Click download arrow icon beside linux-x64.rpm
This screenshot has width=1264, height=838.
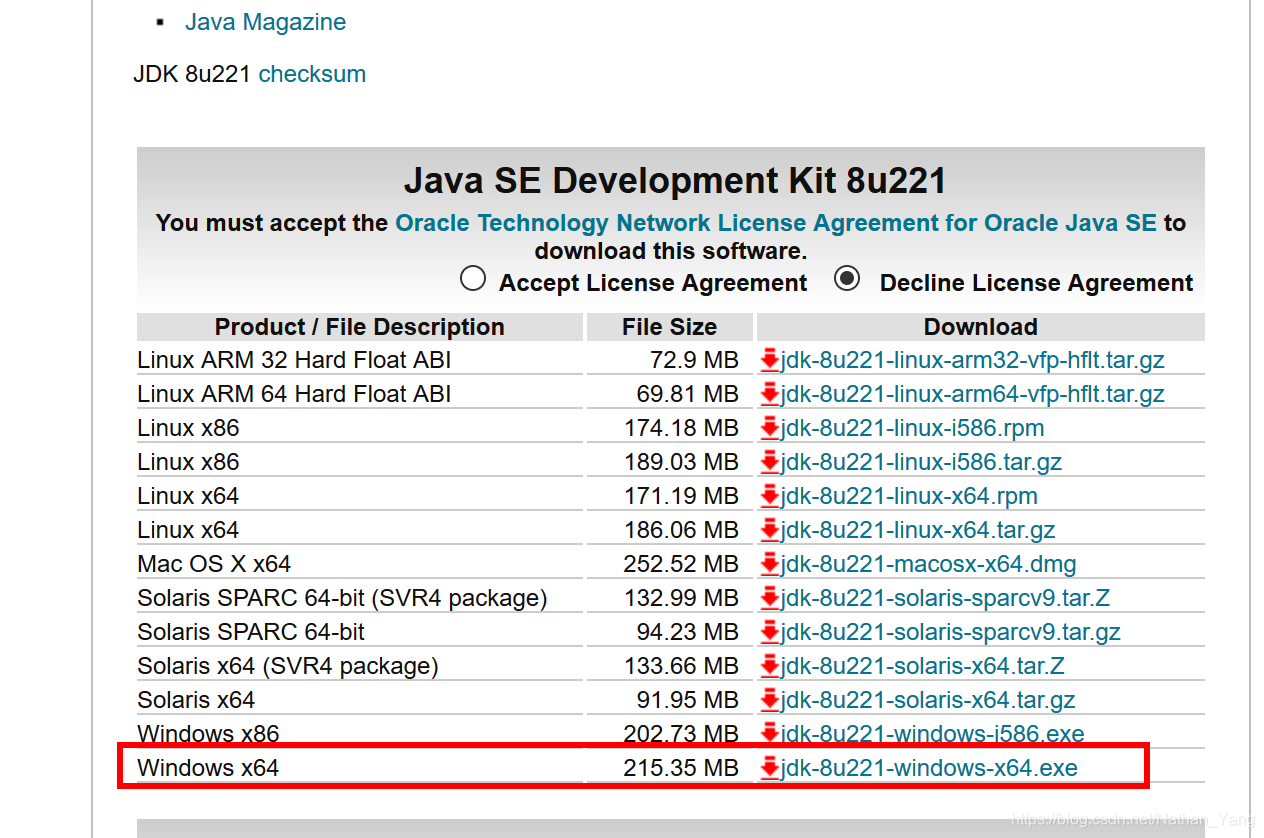point(769,496)
